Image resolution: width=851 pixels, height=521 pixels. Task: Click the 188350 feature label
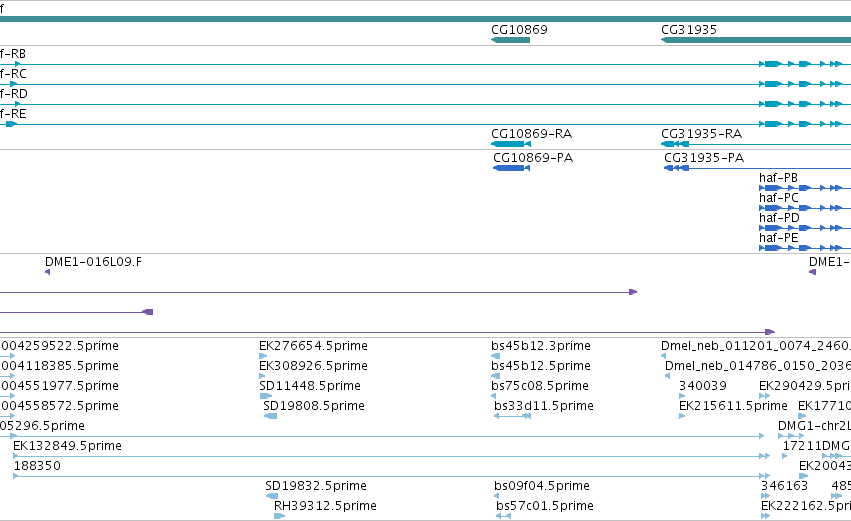[37, 466]
